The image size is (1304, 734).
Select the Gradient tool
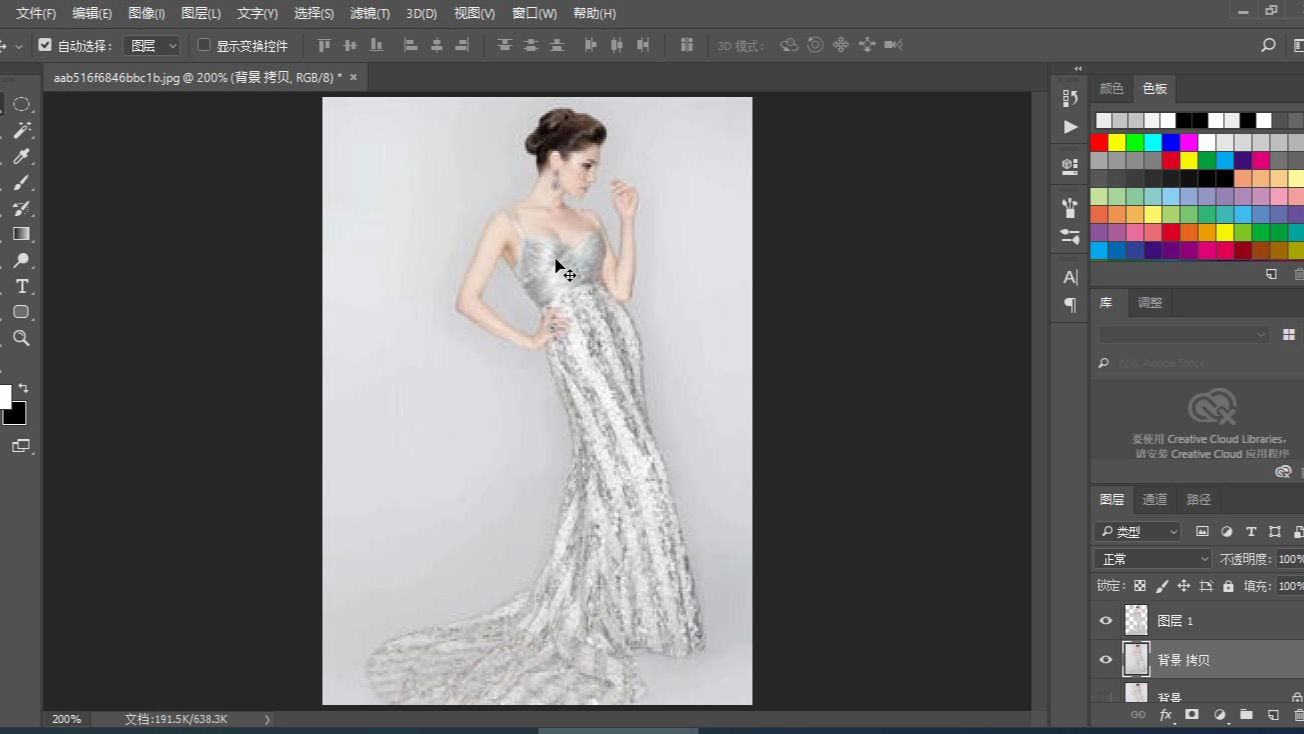[21, 234]
